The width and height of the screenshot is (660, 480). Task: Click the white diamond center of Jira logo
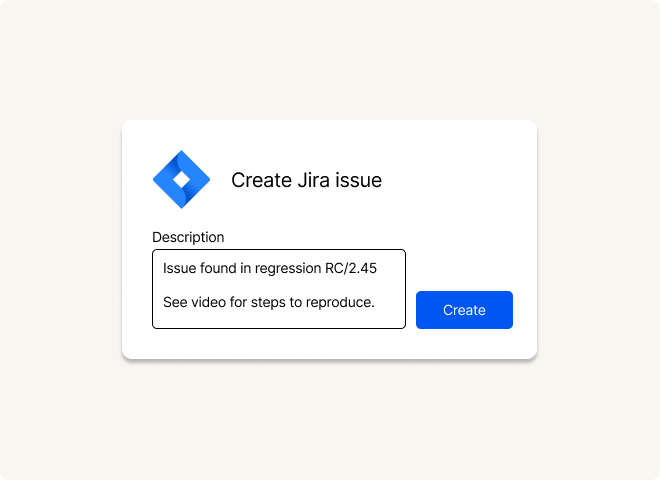tap(181, 180)
